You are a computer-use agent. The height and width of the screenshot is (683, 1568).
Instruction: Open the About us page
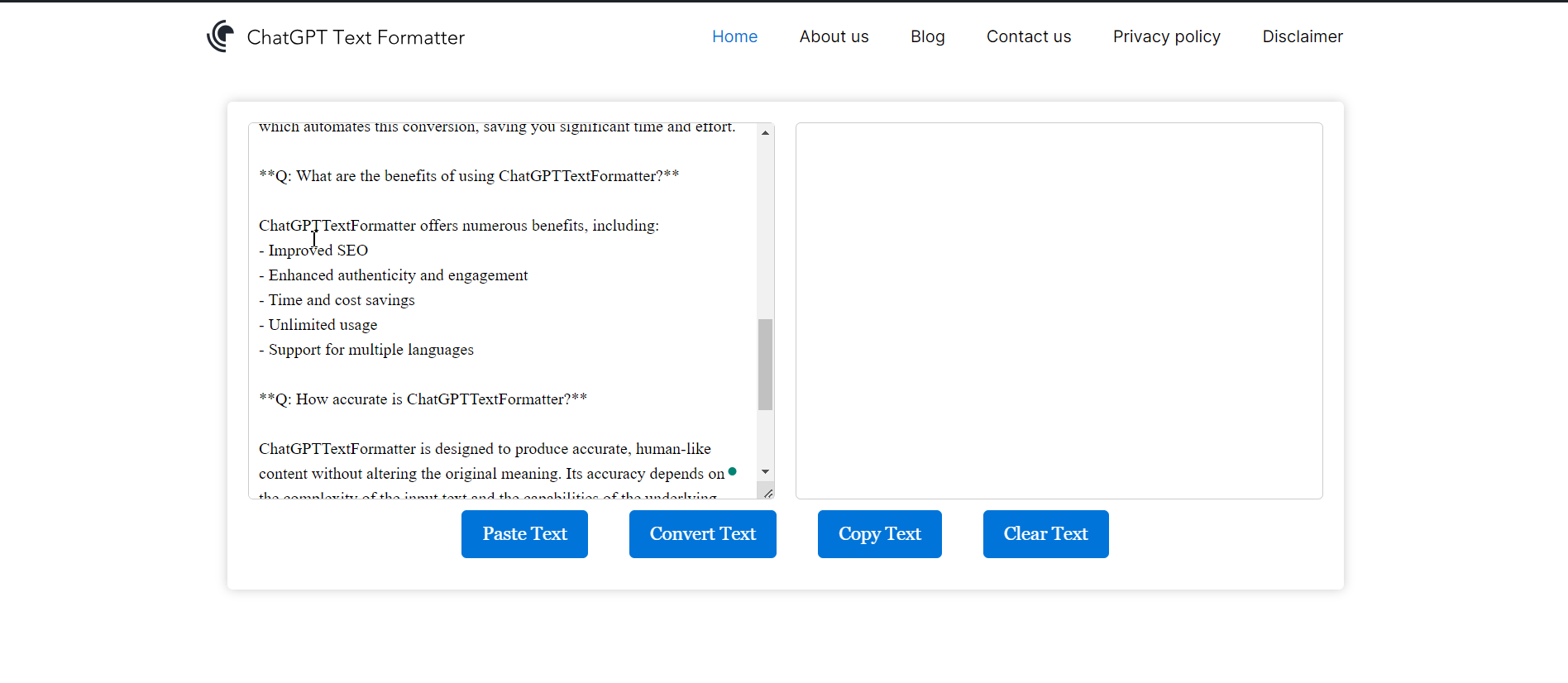pos(834,36)
